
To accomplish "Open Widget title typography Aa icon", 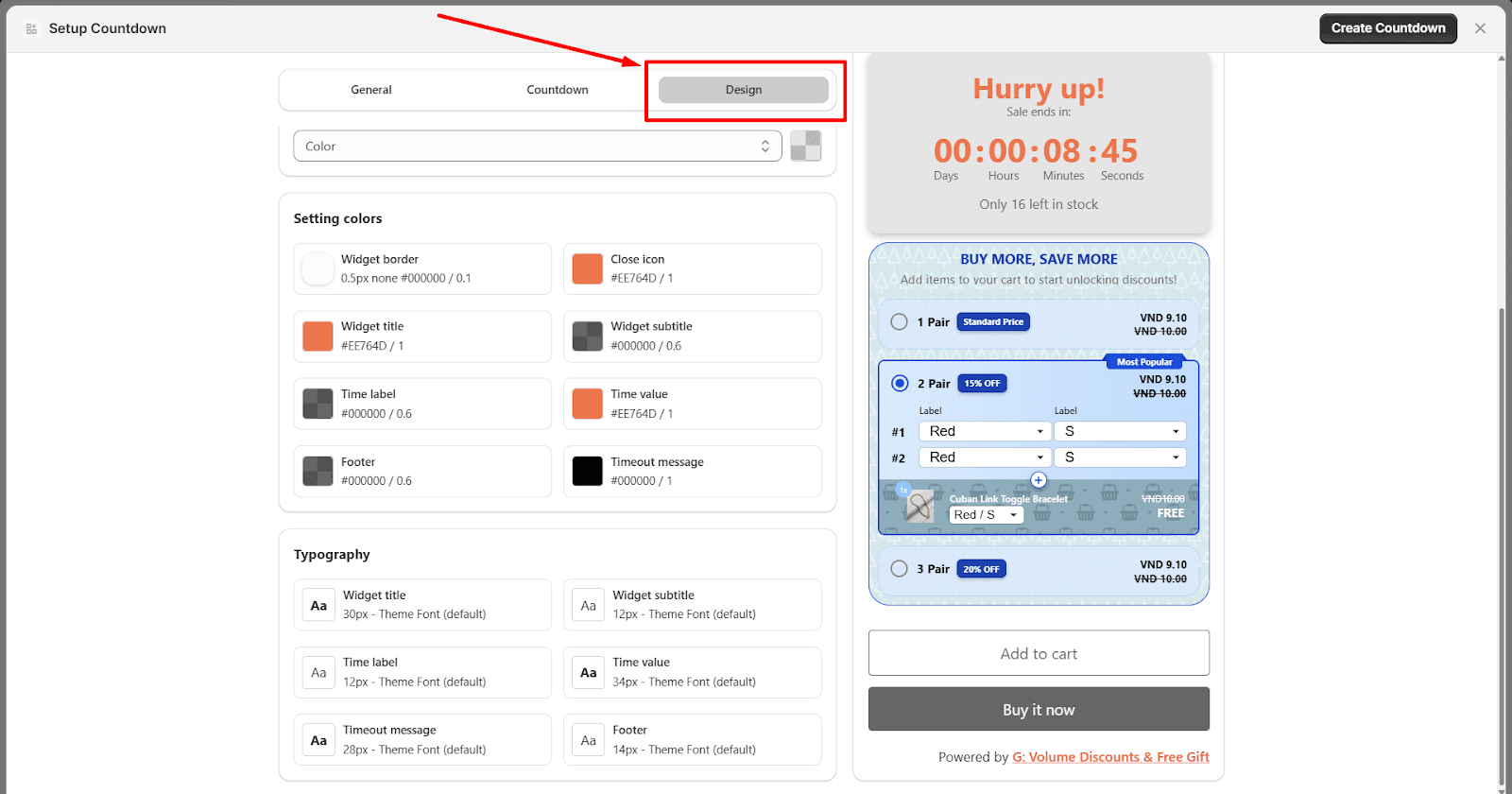I will [318, 605].
